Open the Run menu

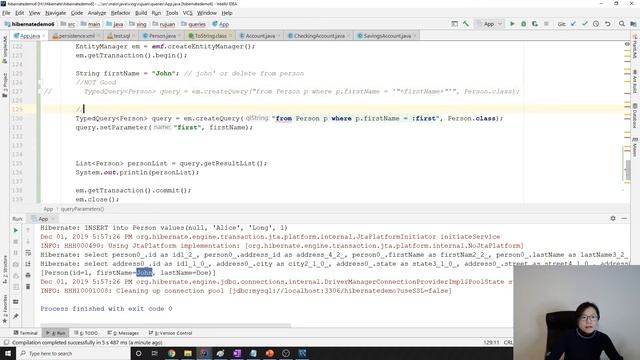(156, 13)
